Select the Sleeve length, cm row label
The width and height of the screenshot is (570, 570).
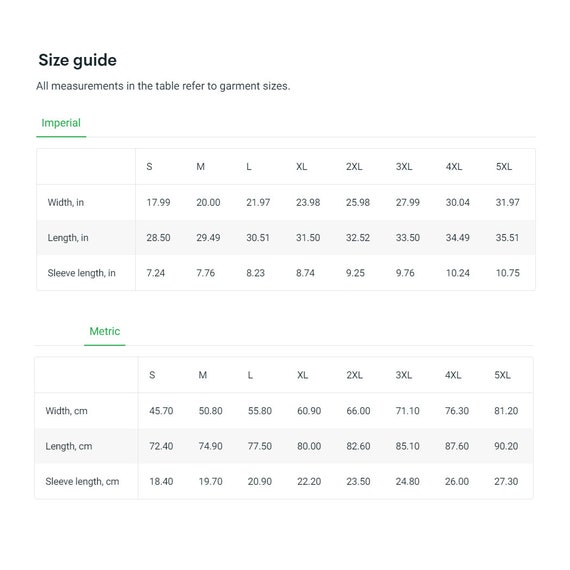[x=82, y=481]
